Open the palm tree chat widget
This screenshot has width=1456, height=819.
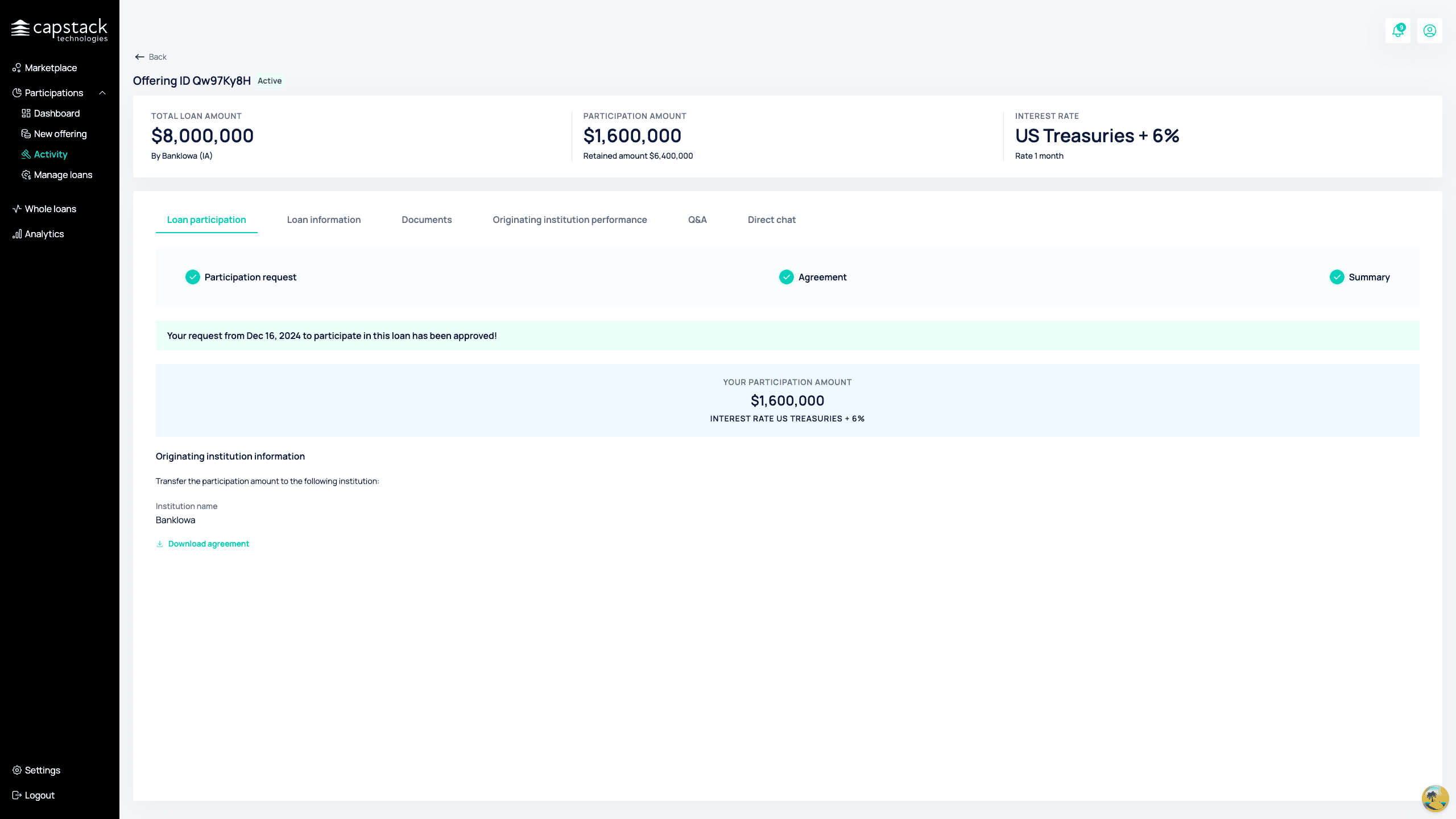pos(1435,798)
